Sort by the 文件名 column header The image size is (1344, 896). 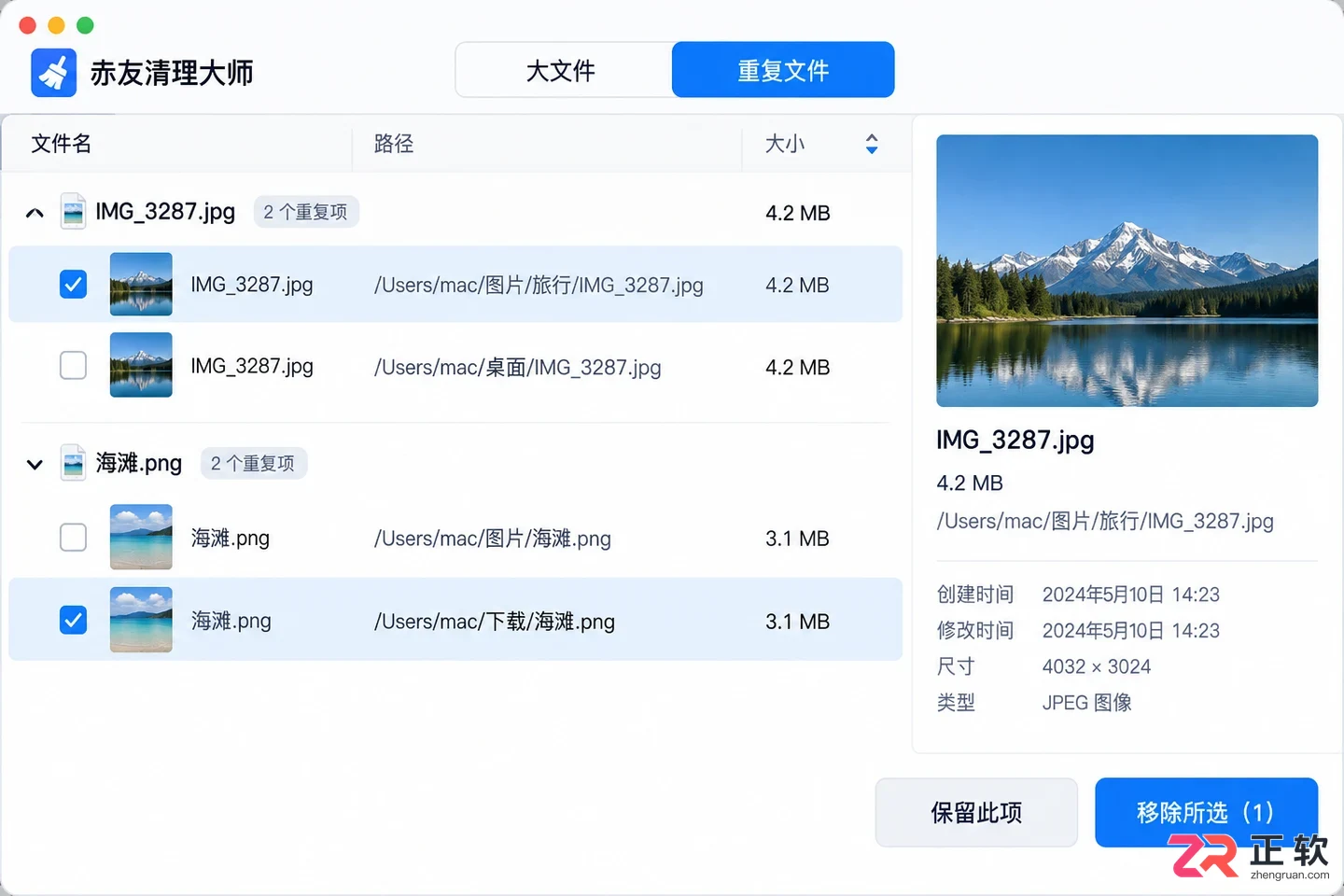coord(62,144)
